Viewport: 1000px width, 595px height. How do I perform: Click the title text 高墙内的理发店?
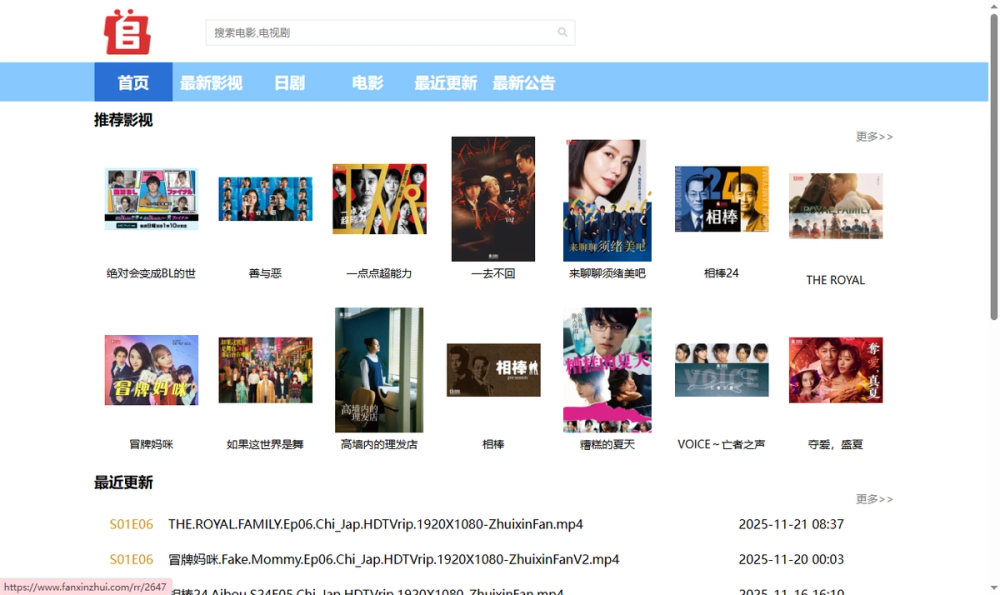379,444
